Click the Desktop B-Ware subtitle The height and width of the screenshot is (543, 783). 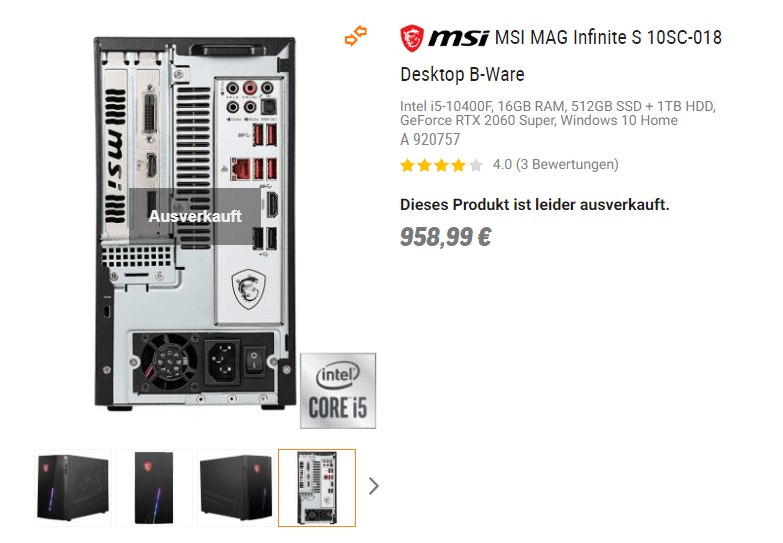462,74
